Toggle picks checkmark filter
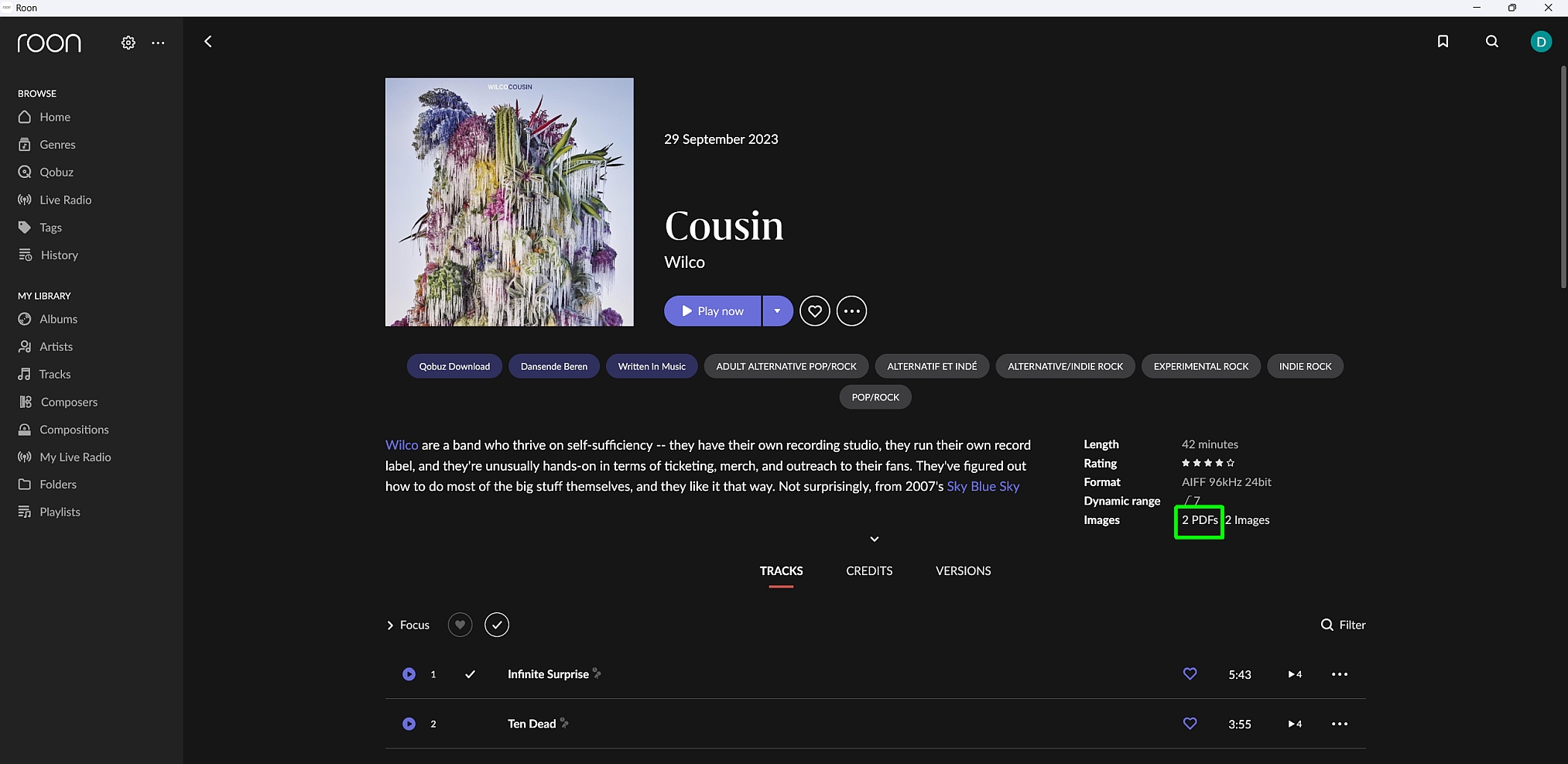The height and width of the screenshot is (764, 1568). click(497, 625)
